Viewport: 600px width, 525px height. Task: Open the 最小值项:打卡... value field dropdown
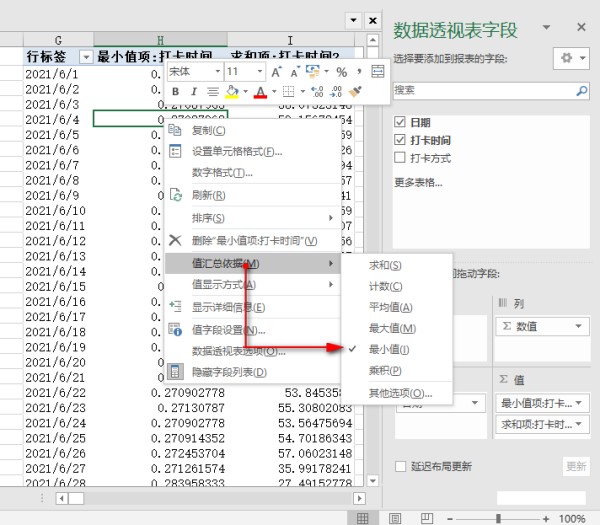pyautogui.click(x=578, y=403)
